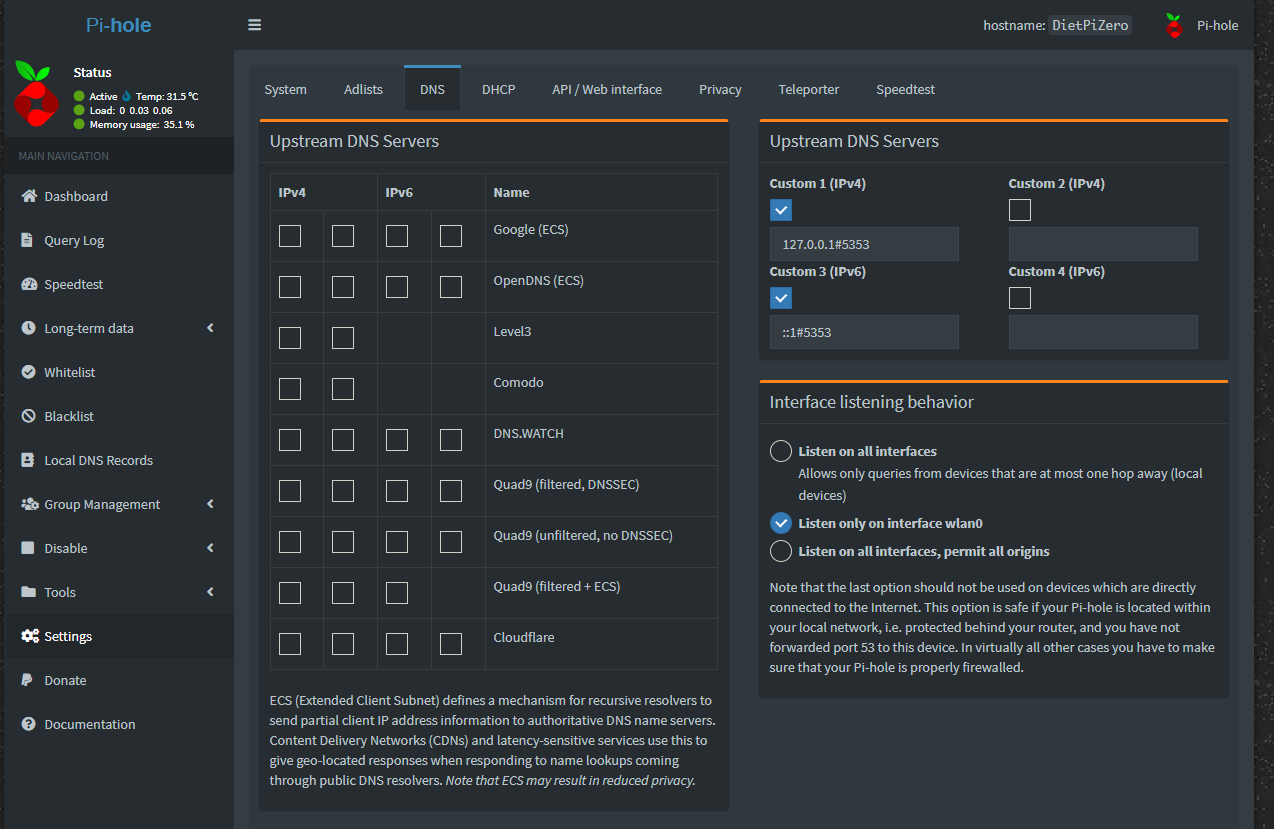This screenshot has width=1274, height=829.
Task: Toggle the hamburger sidebar menu icon
Action: [255, 25]
